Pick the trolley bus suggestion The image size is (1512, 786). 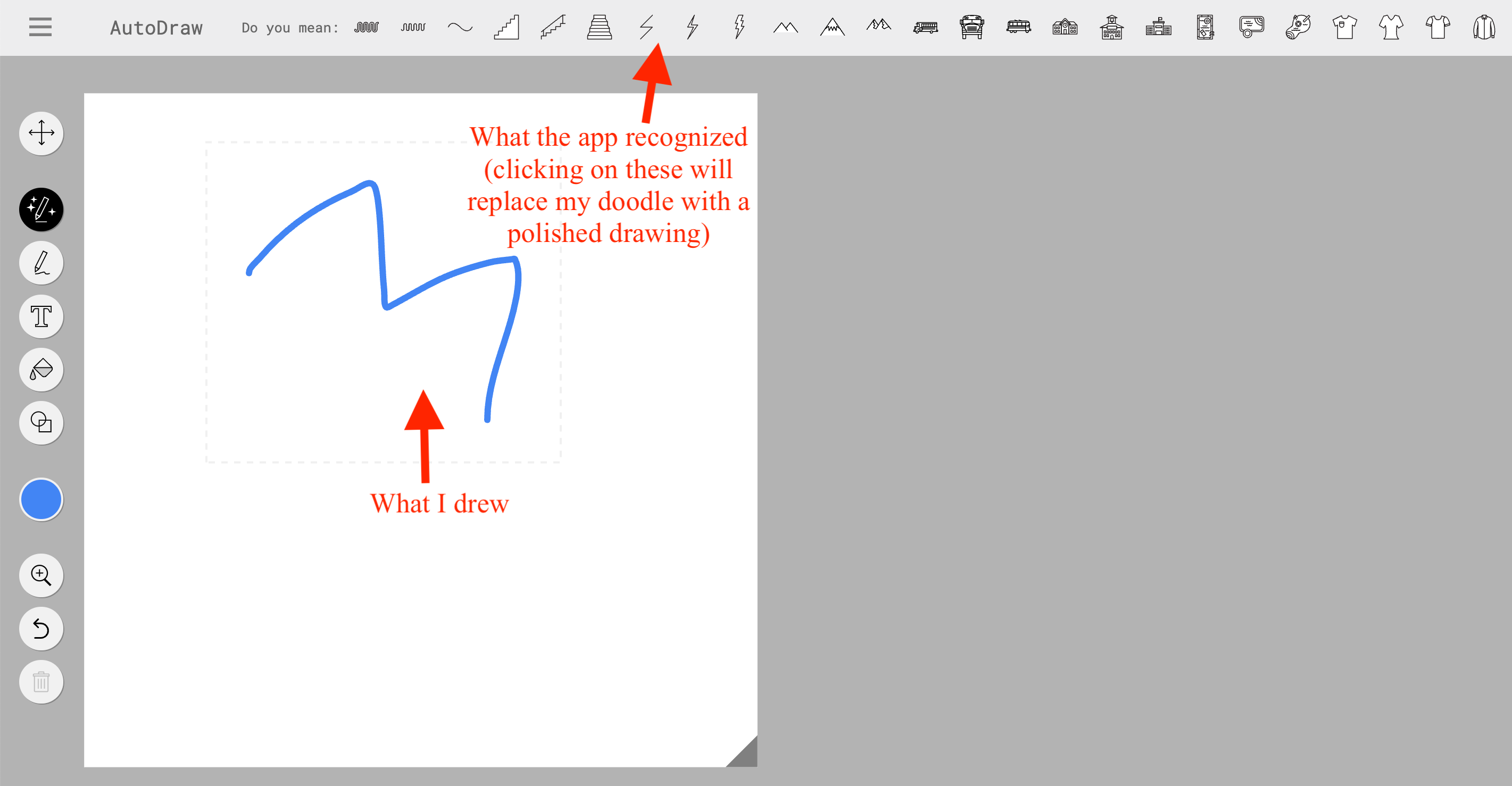click(x=1018, y=27)
